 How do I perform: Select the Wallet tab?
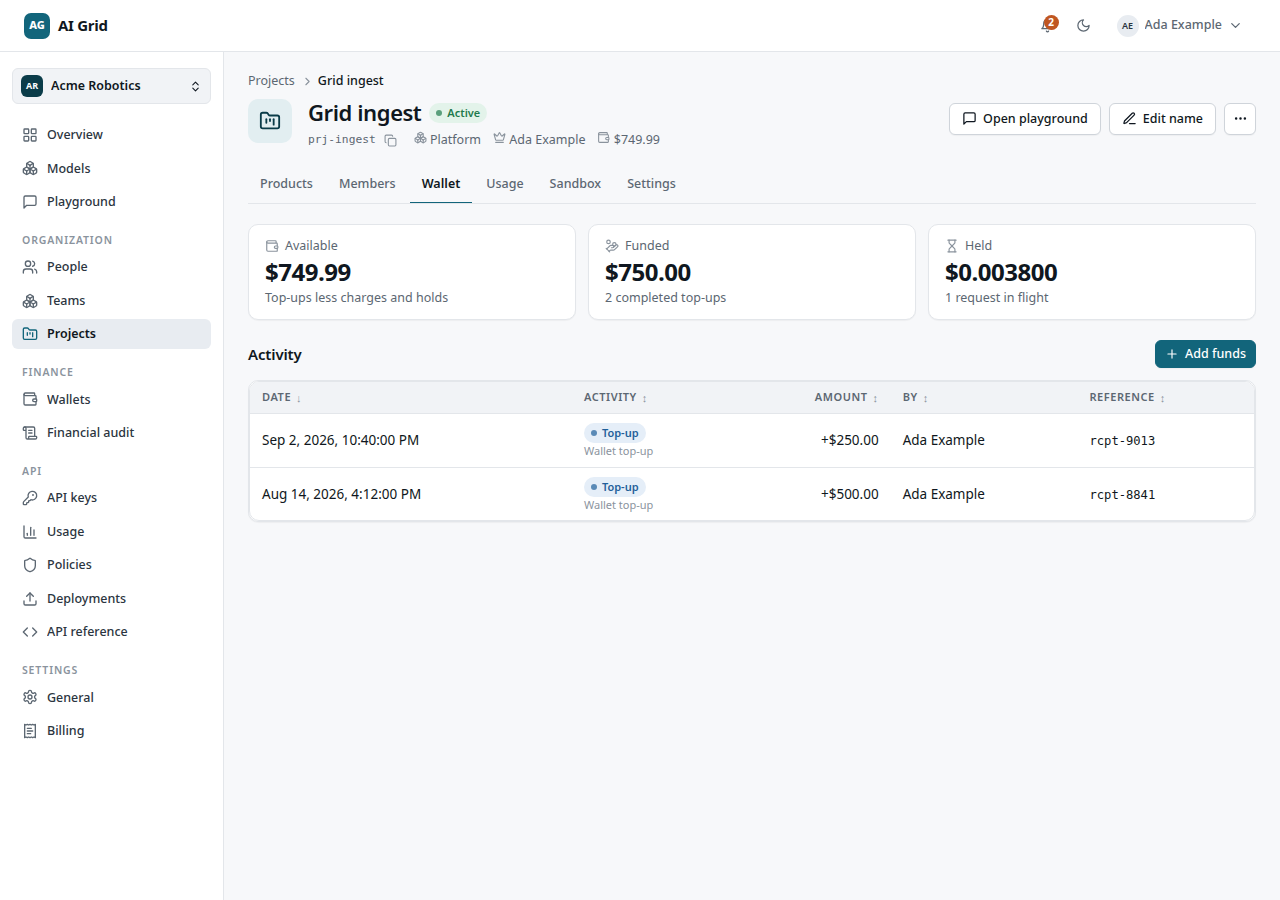[441, 184]
